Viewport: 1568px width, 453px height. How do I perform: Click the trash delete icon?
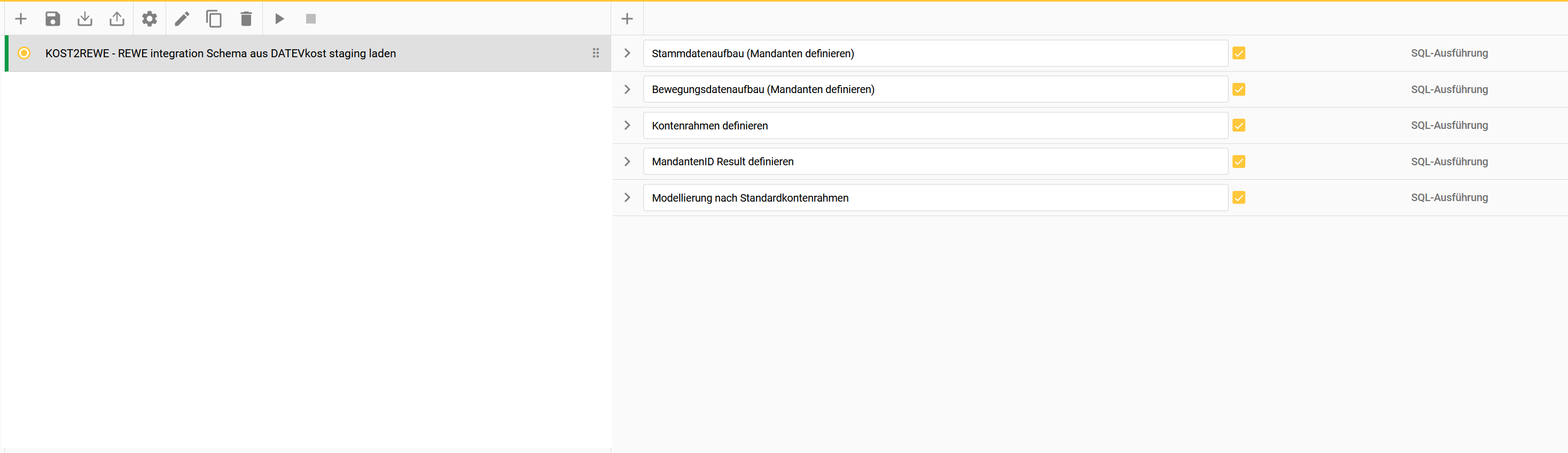[246, 19]
